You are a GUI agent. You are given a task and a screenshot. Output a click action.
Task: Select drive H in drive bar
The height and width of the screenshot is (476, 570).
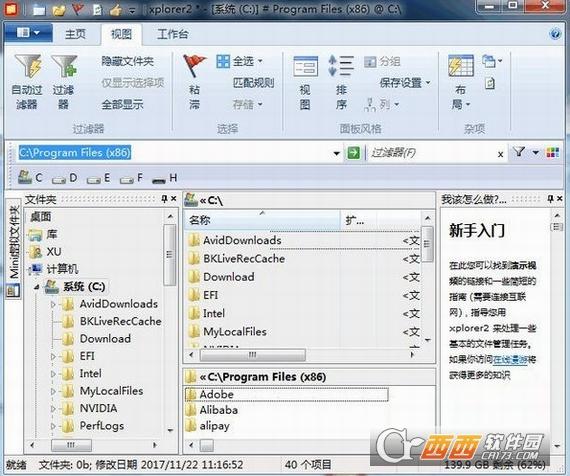[165, 178]
